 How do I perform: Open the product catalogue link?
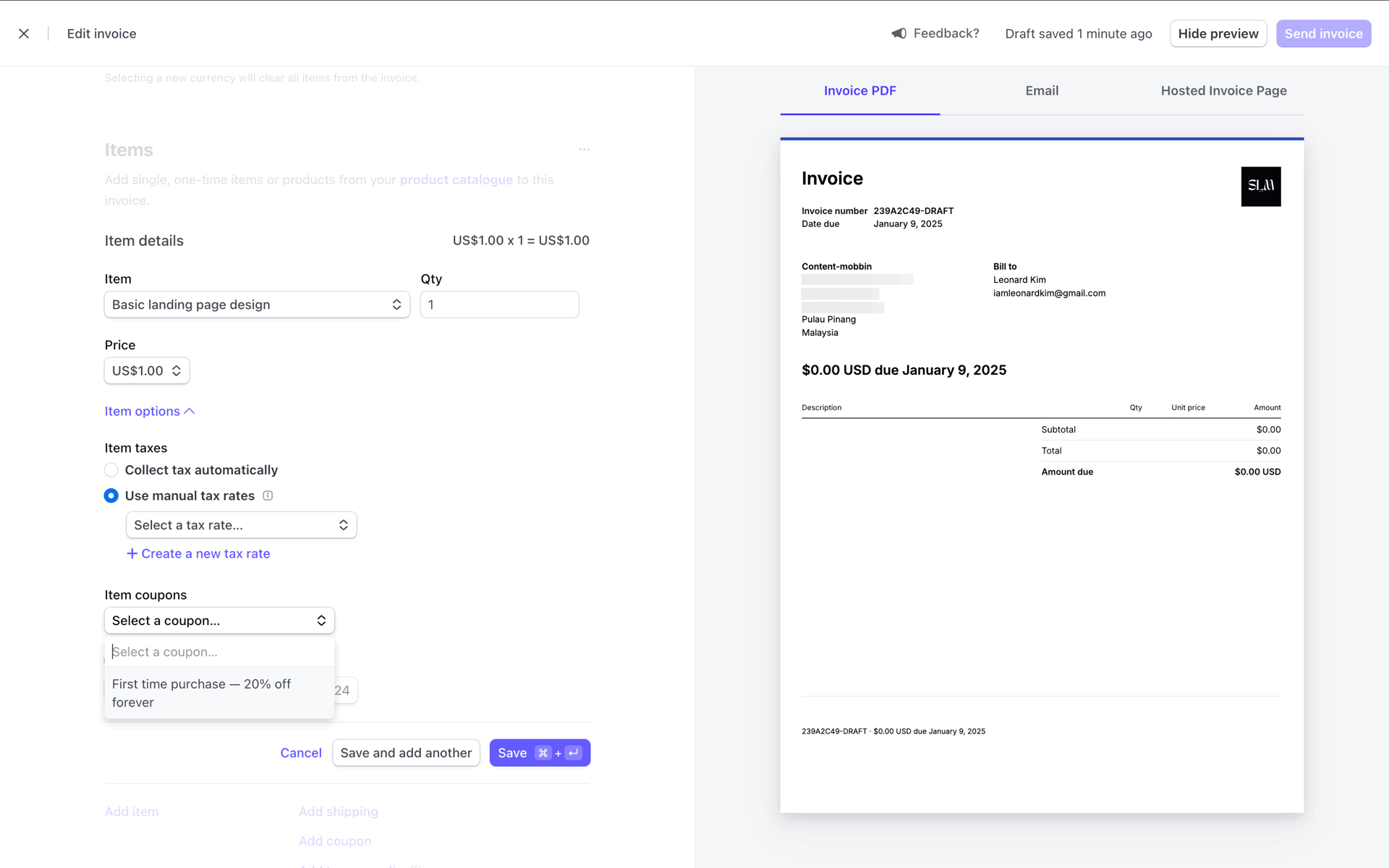[x=456, y=179]
